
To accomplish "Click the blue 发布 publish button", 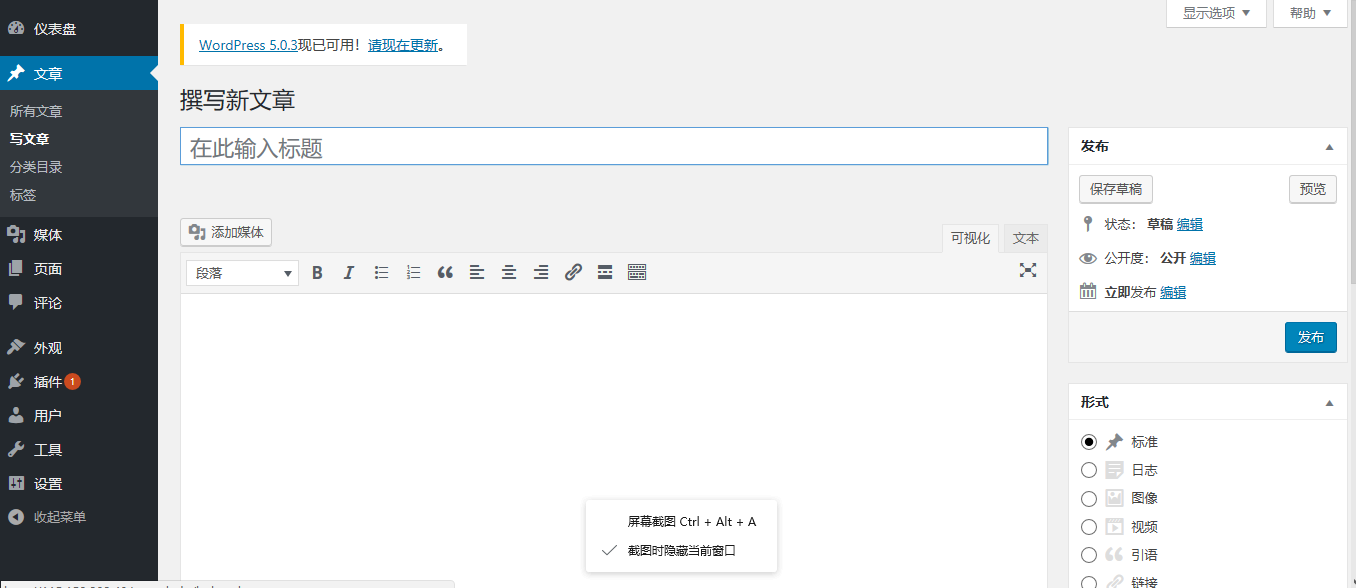I will 1310,338.
